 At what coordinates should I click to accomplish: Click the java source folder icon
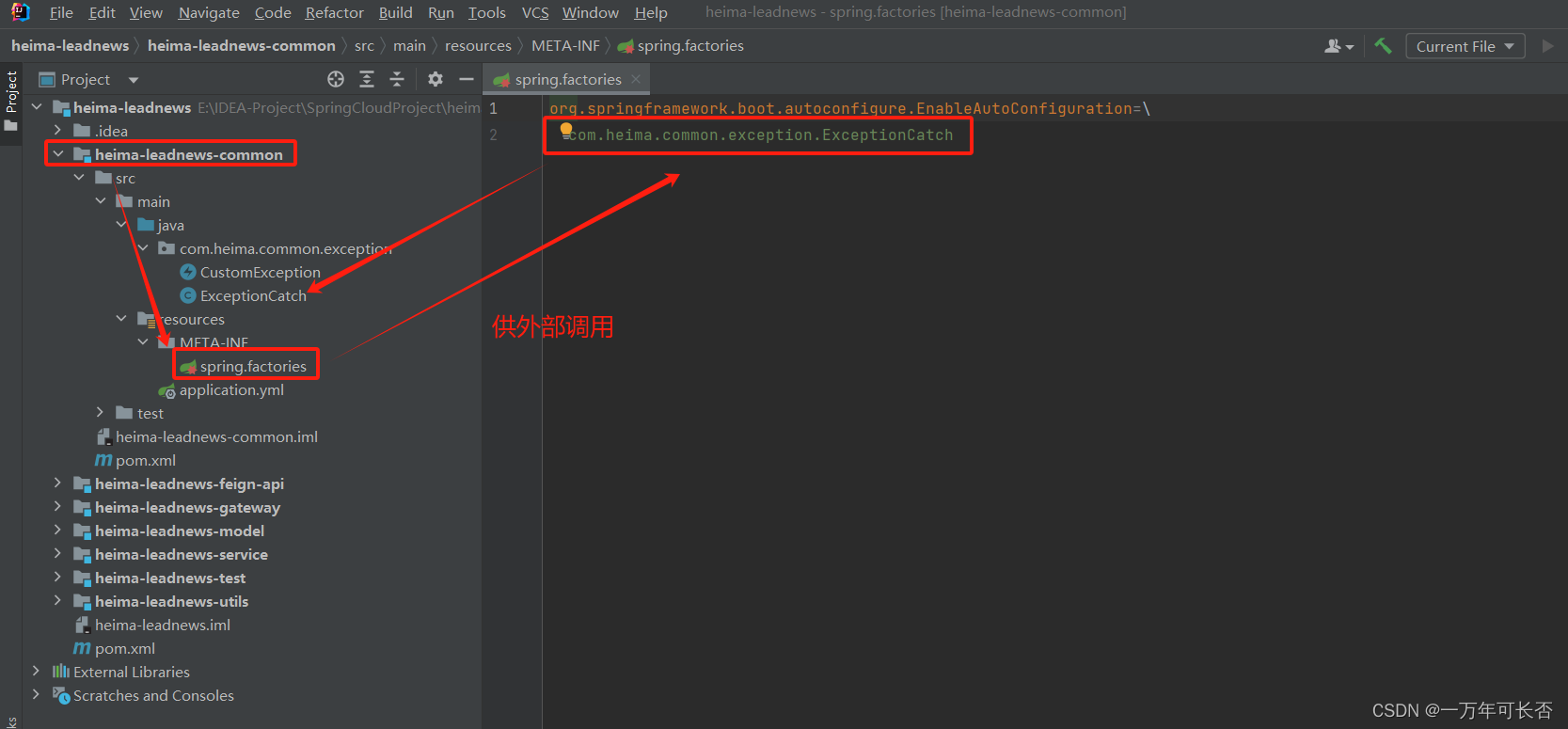coord(146,225)
